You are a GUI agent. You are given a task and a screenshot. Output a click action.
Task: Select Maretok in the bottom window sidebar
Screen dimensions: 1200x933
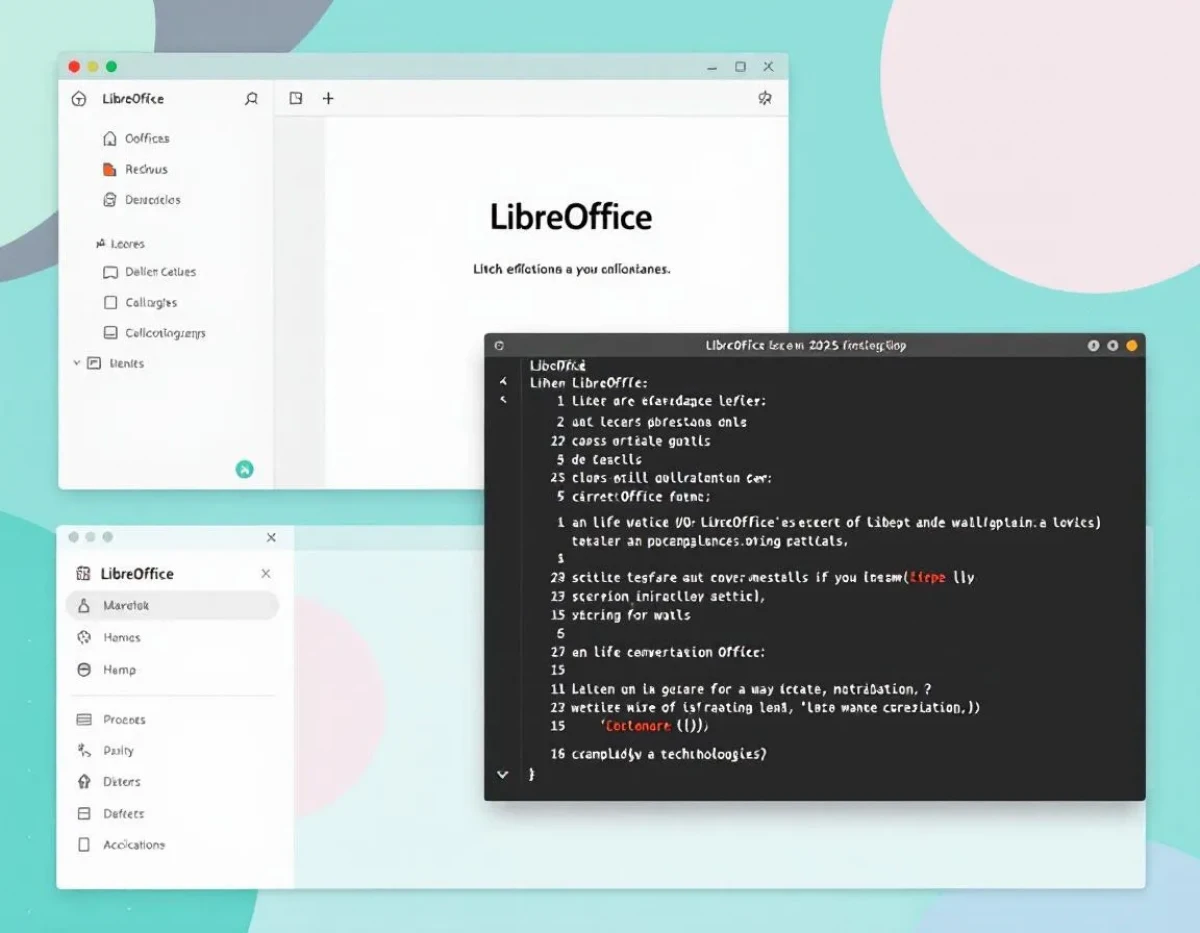click(x=172, y=605)
